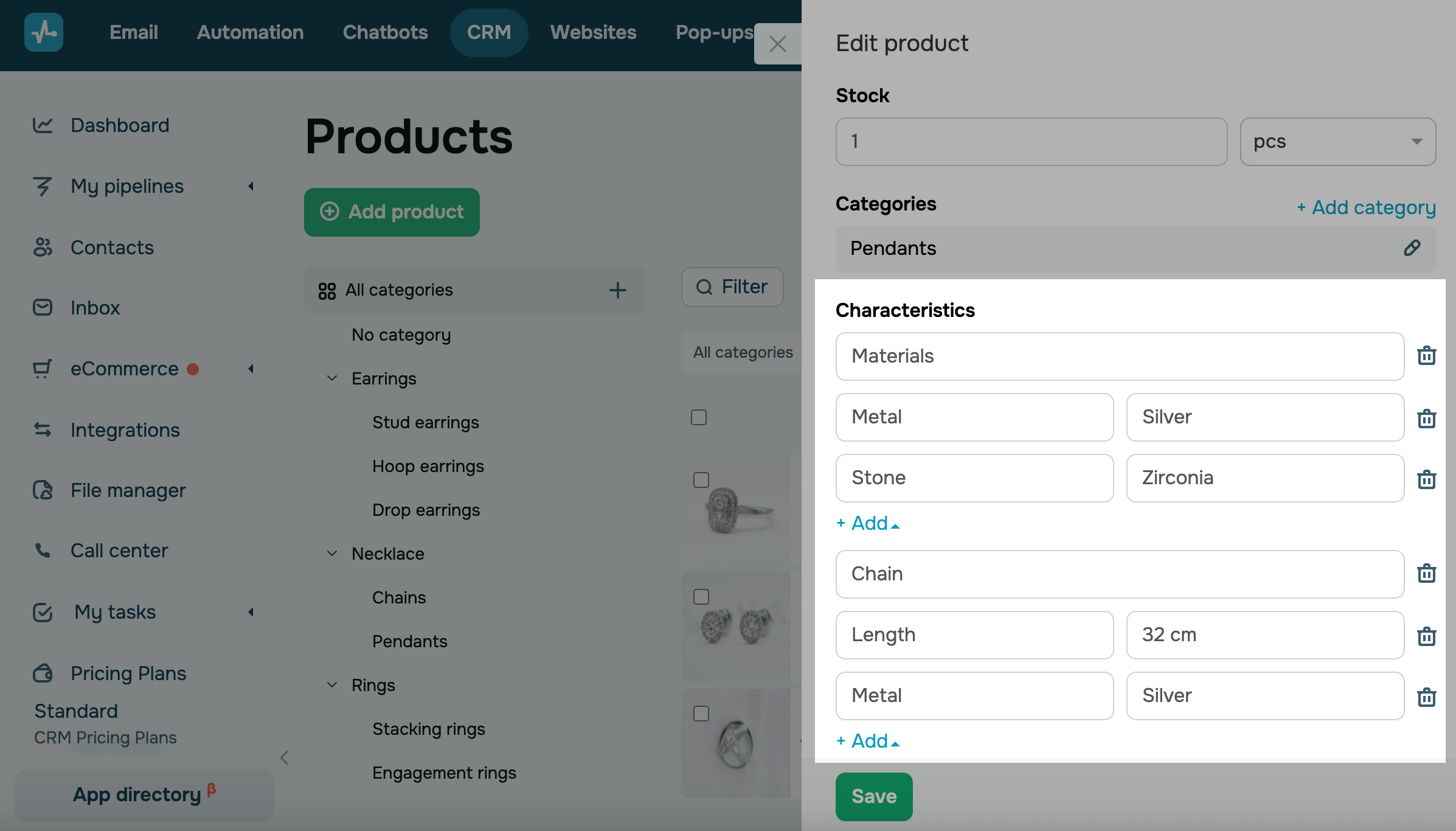Click the Stock quantity input field
This screenshot has height=831, width=1456.
tap(1031, 142)
